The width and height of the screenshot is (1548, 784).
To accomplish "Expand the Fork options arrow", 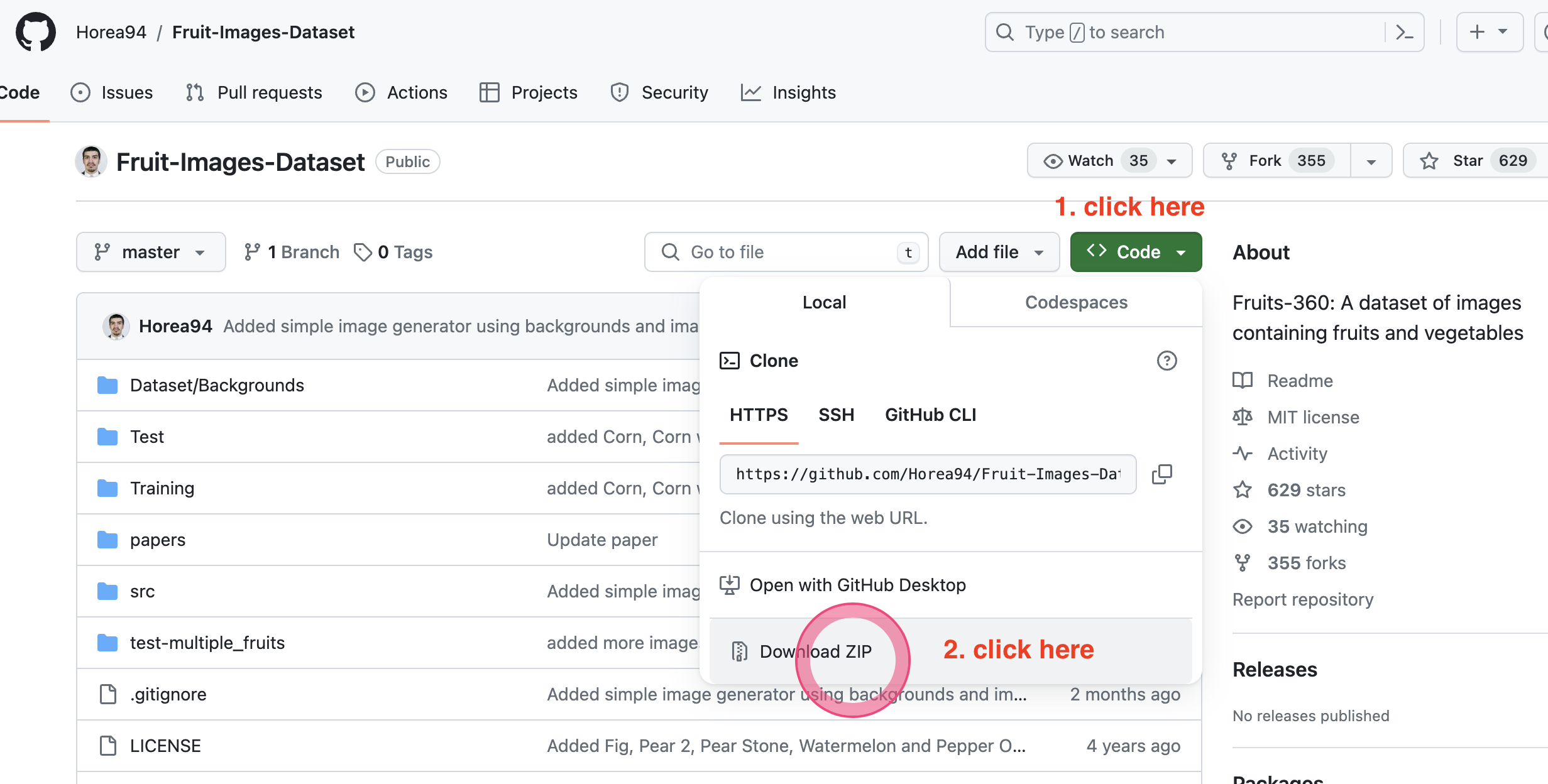I will (x=1371, y=161).
